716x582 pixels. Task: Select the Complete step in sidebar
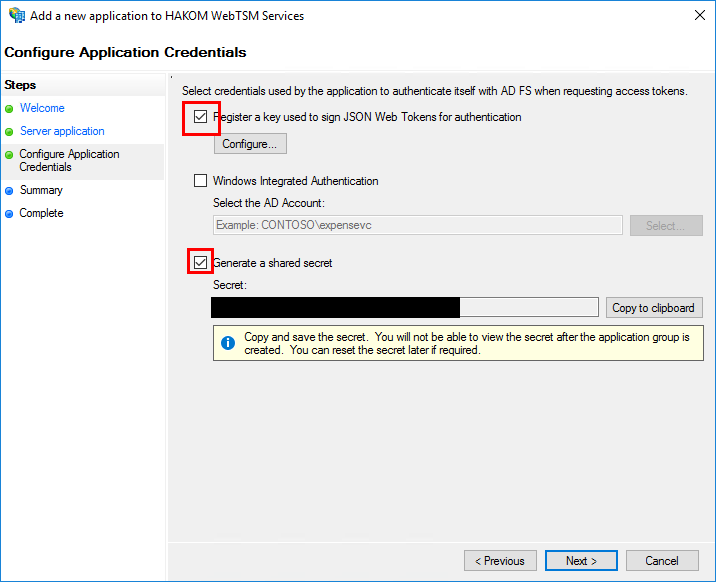(41, 213)
